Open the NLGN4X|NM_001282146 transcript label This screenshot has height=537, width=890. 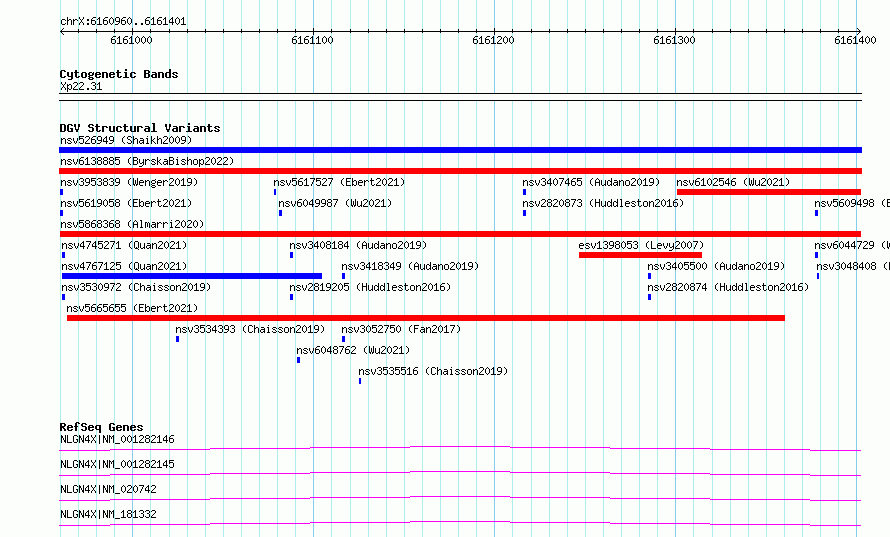(117, 439)
